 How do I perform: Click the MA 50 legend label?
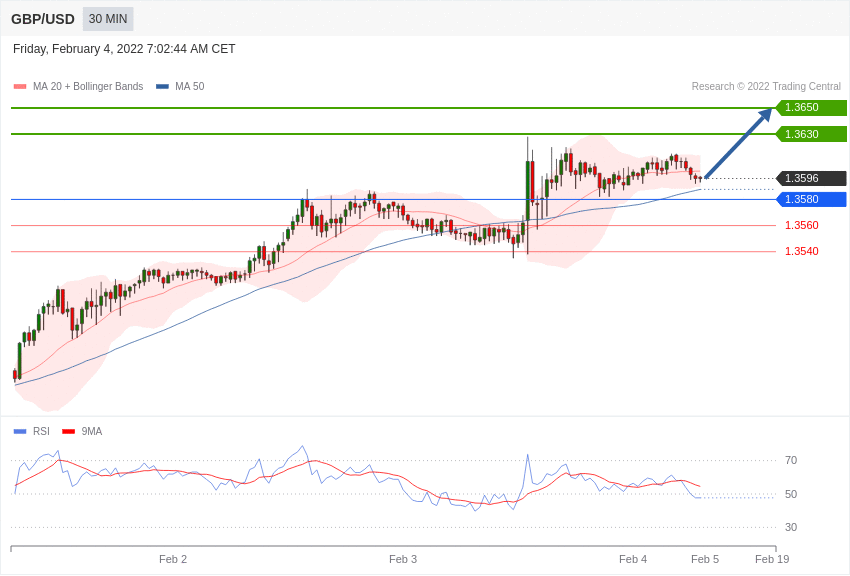(x=189, y=86)
